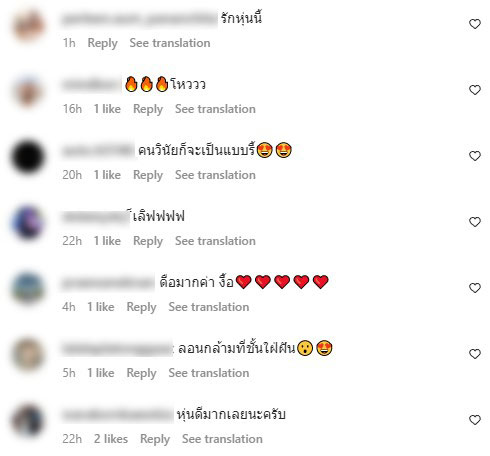490x456 pixels.
Task: Reply to the comment with 2 likes
Action: tap(155, 439)
